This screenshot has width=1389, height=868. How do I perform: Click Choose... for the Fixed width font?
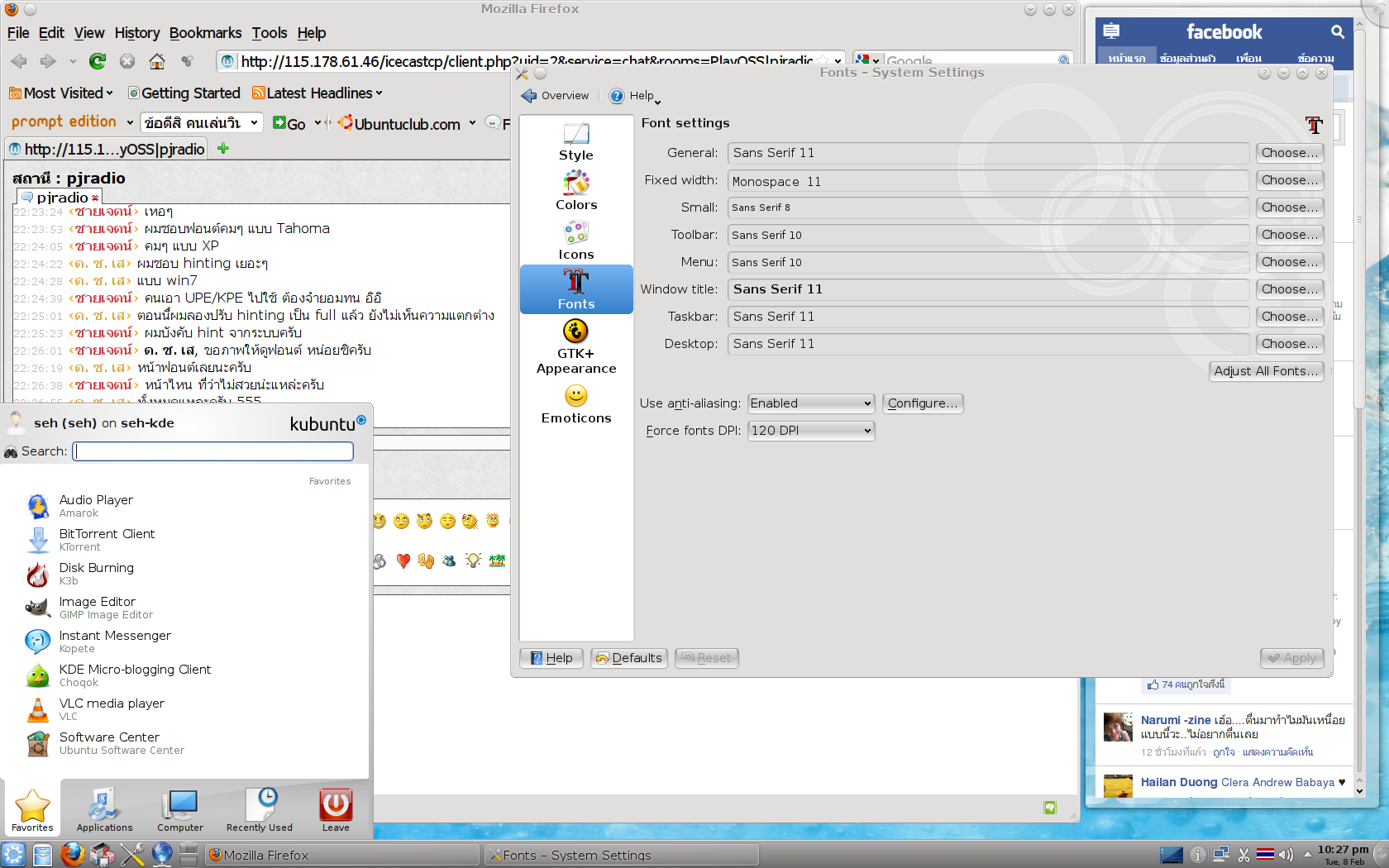(x=1290, y=180)
